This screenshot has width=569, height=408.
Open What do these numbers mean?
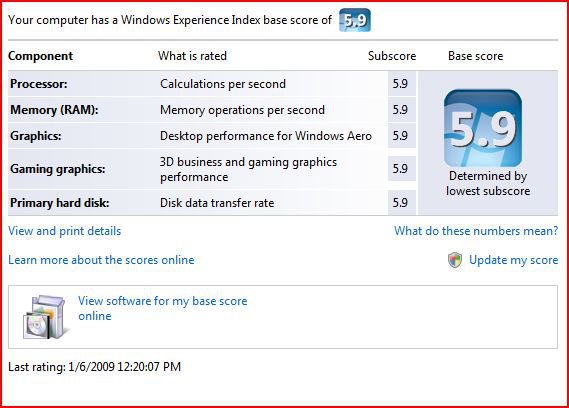[476, 231]
